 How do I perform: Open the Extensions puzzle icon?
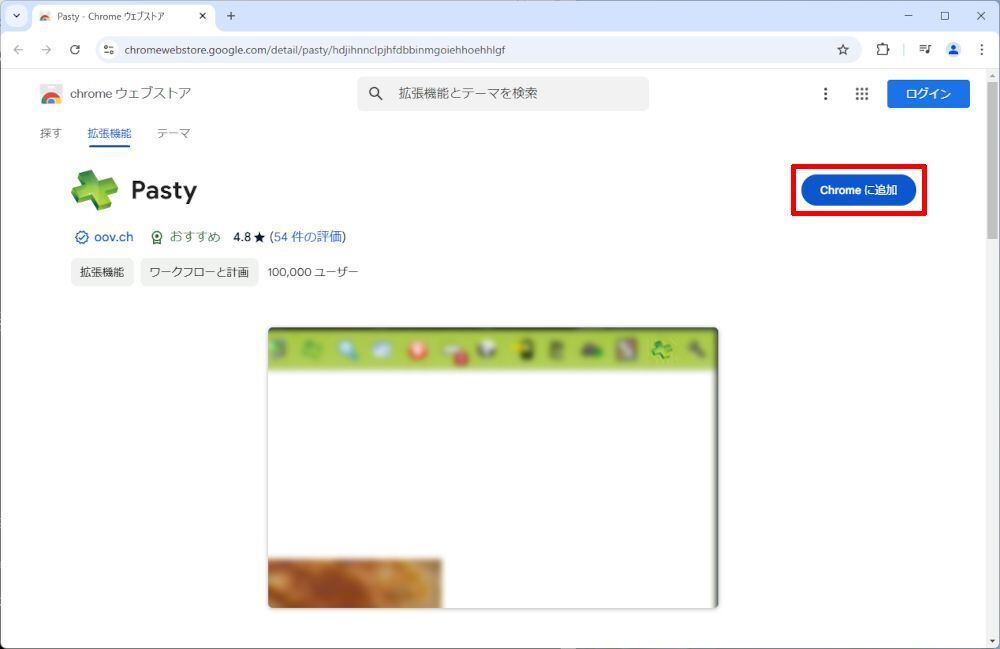coord(883,49)
